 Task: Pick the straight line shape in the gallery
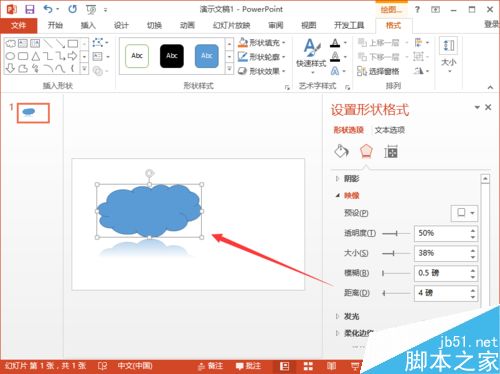(x=48, y=43)
